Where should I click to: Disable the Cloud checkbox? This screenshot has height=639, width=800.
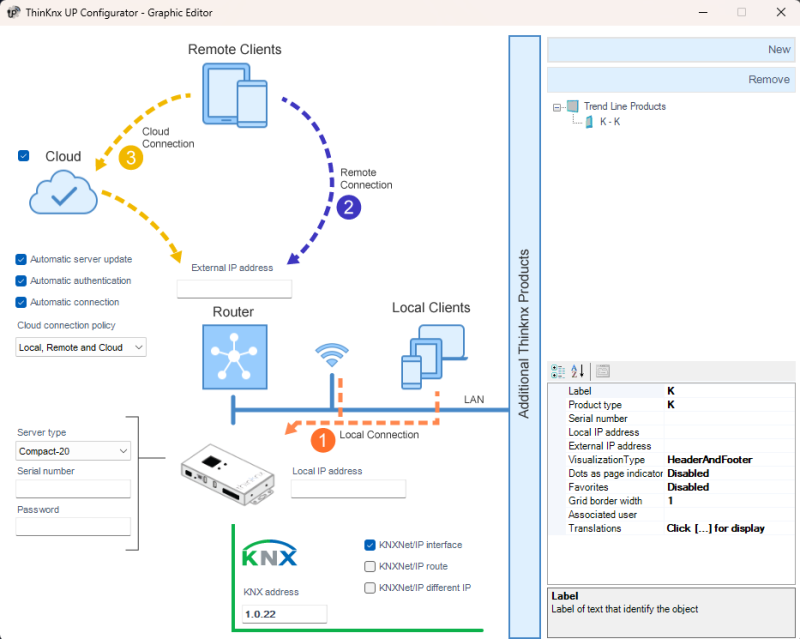[x=24, y=156]
